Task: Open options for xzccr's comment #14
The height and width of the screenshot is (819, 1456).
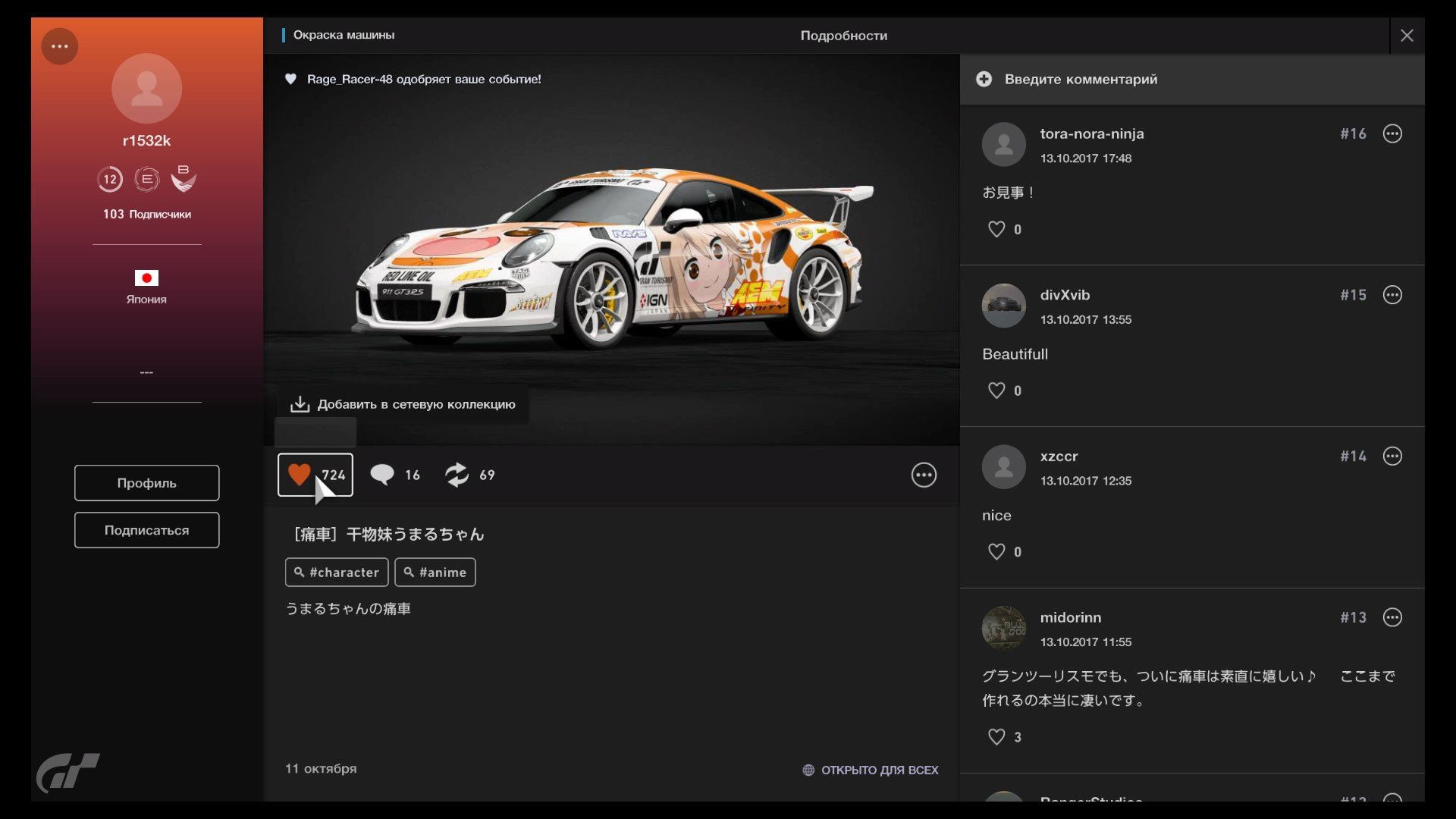Action: click(1392, 456)
